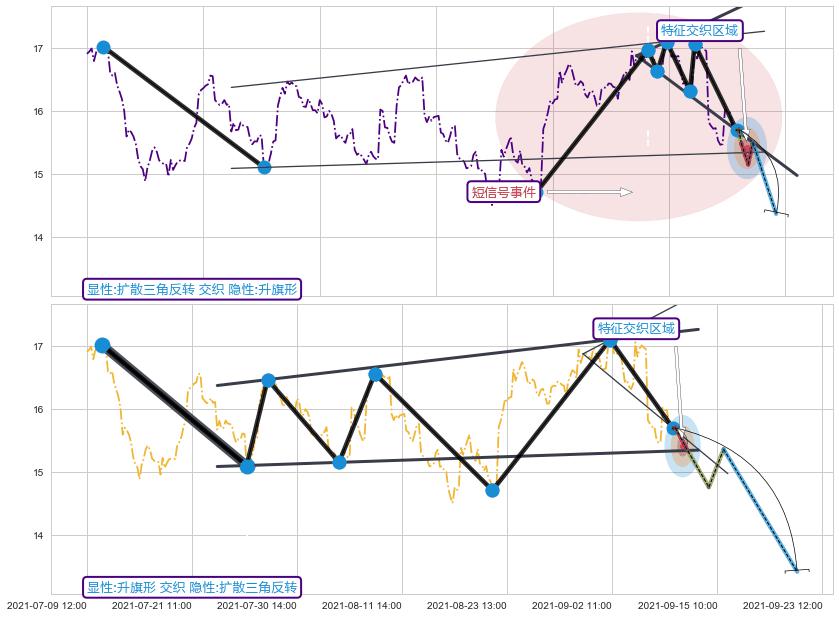Screen dimensions: 839x617
Task: Click the 特征交织区域 label in upper chart
Action: (699, 31)
